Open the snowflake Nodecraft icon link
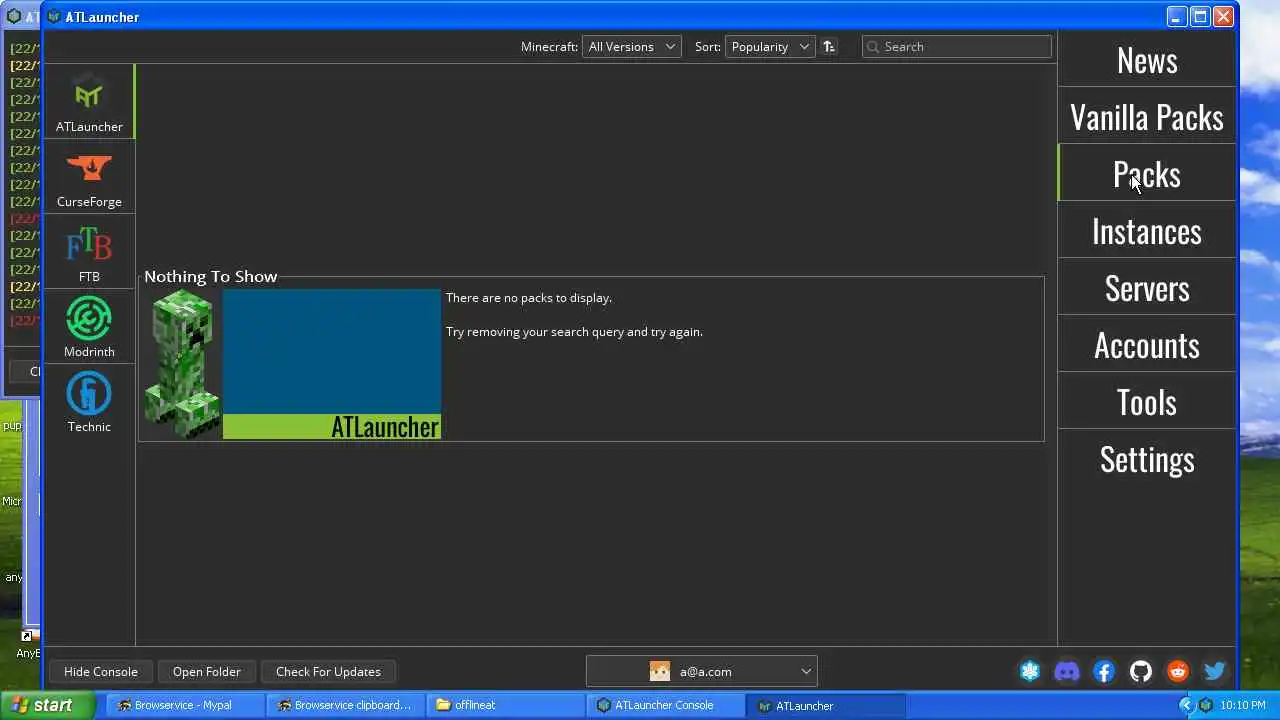The height and width of the screenshot is (720, 1280). pos(1030,672)
